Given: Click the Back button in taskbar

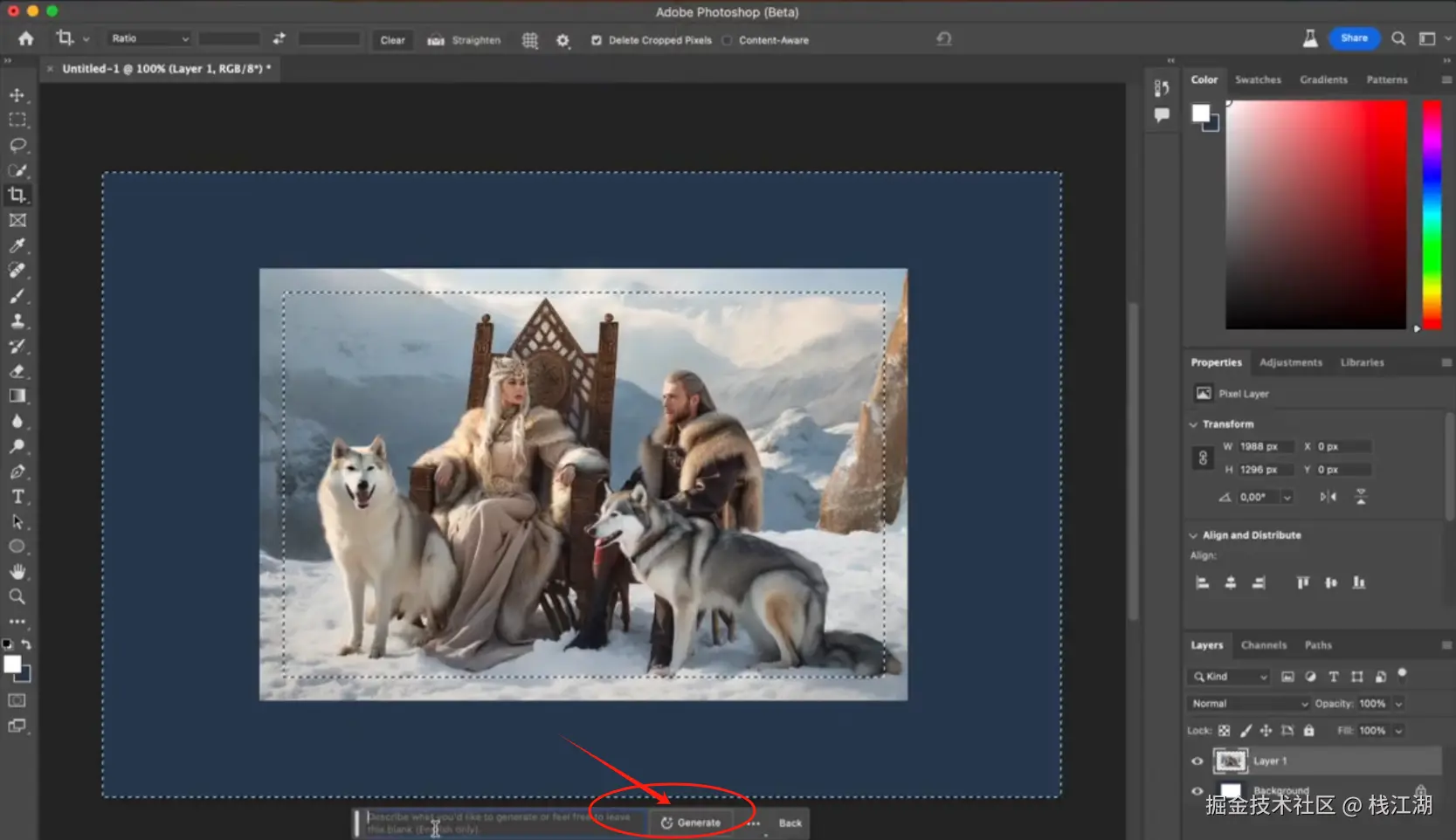Looking at the screenshot, I should tap(790, 823).
